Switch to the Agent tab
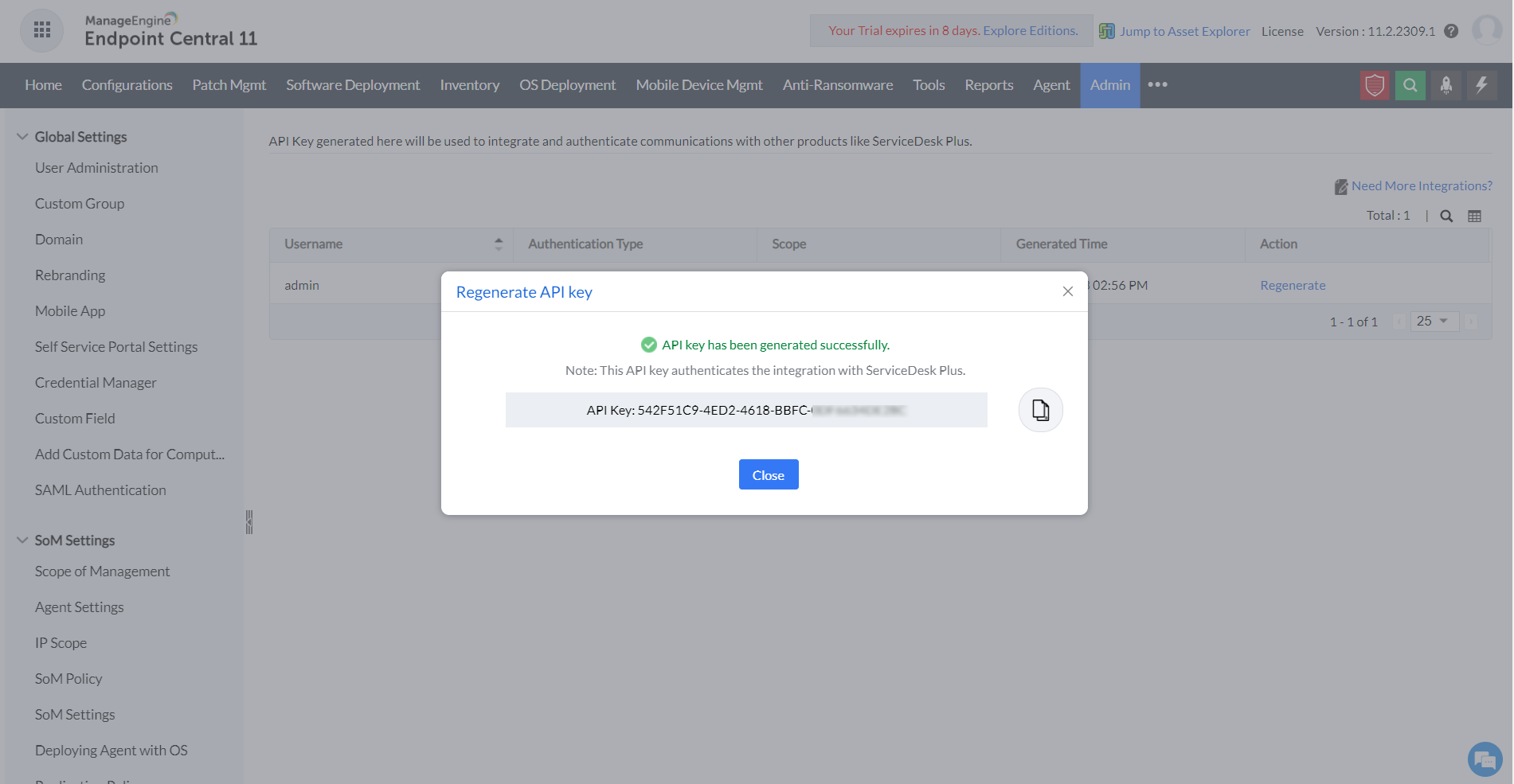Screen dimensions: 1514x784 1051,85
